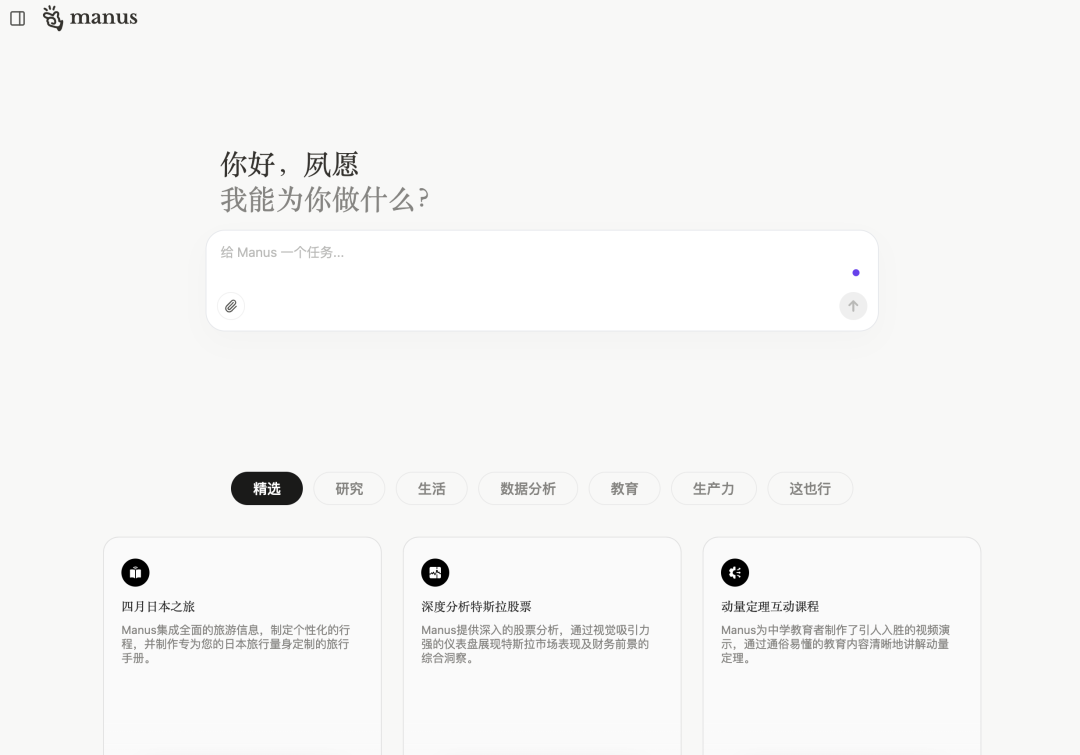Screen dimensions: 1080x755
Task: Select the 教育 tab
Action: [625, 488]
